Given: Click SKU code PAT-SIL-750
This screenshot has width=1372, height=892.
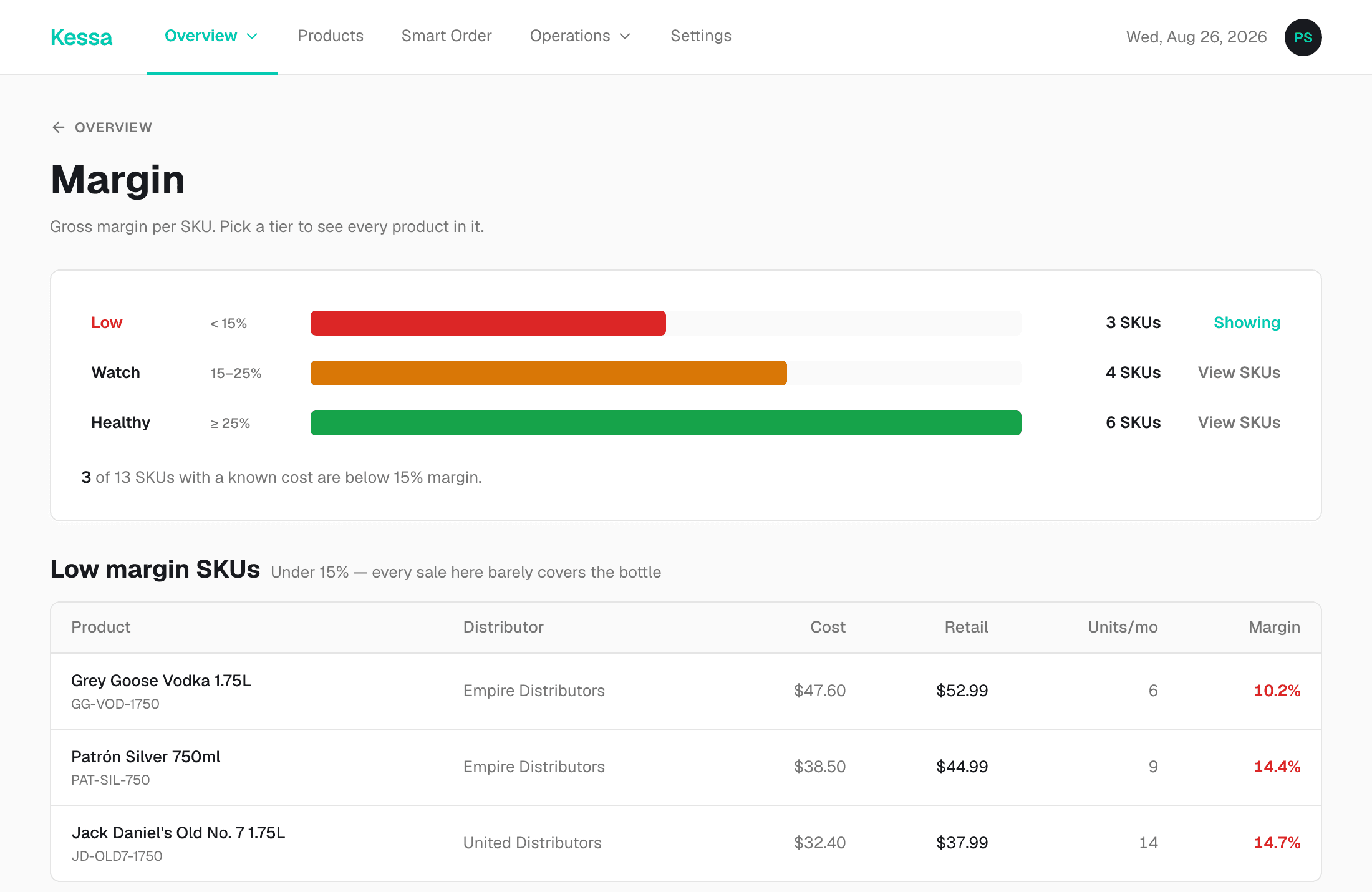Looking at the screenshot, I should point(110,780).
